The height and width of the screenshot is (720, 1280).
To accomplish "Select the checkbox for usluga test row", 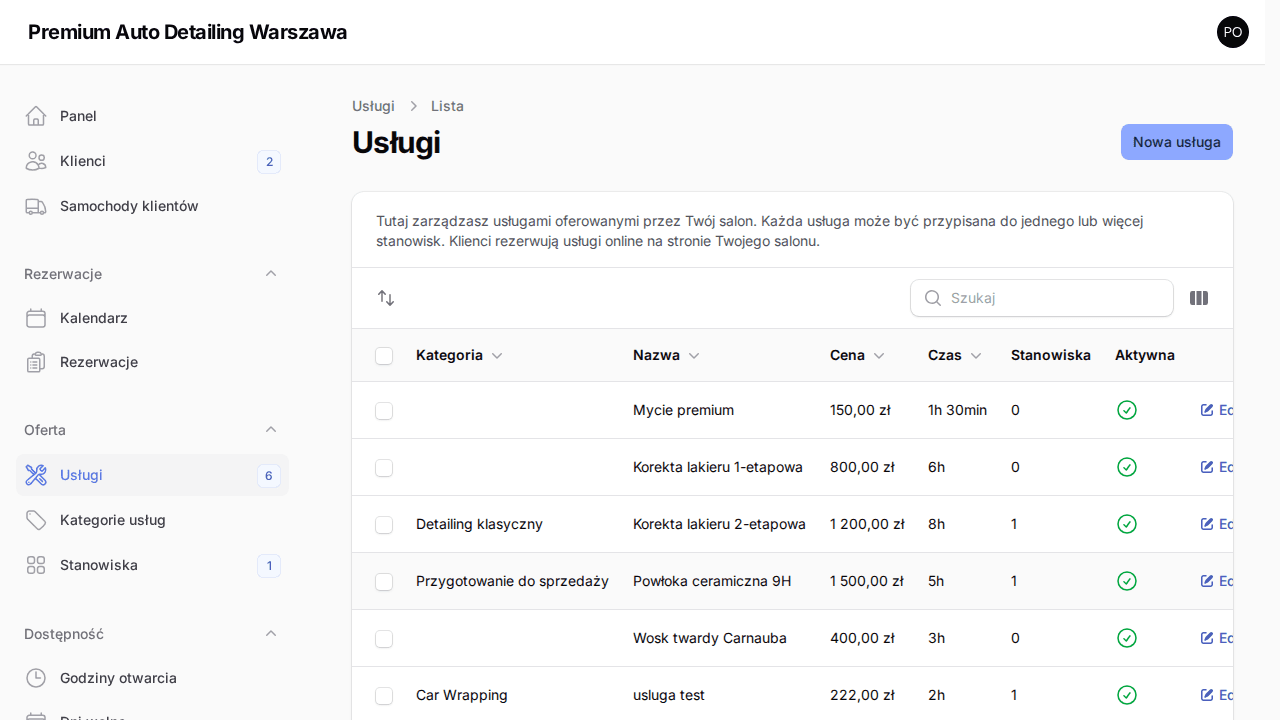I will tap(384, 695).
